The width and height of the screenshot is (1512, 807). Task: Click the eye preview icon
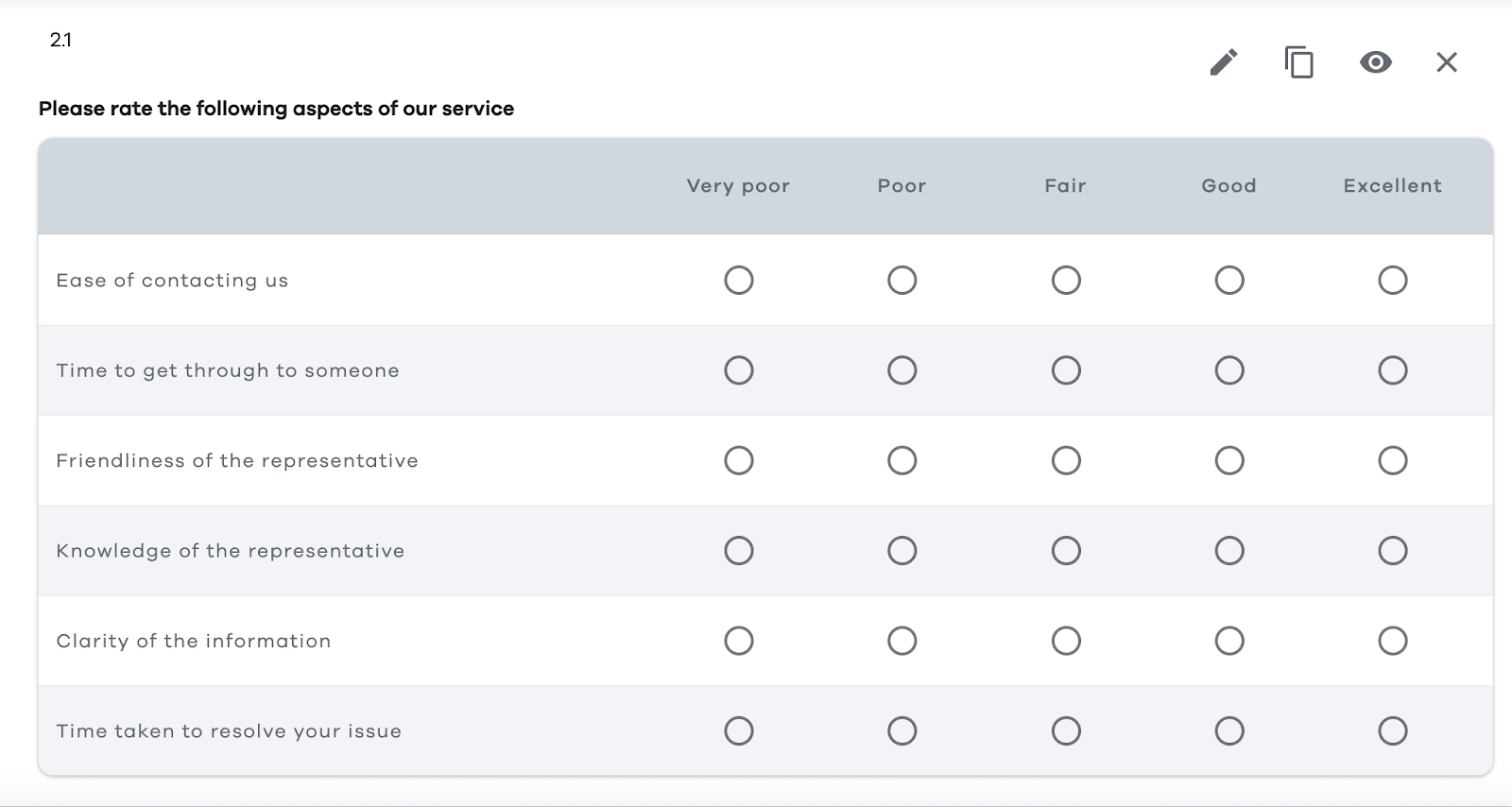1375,62
